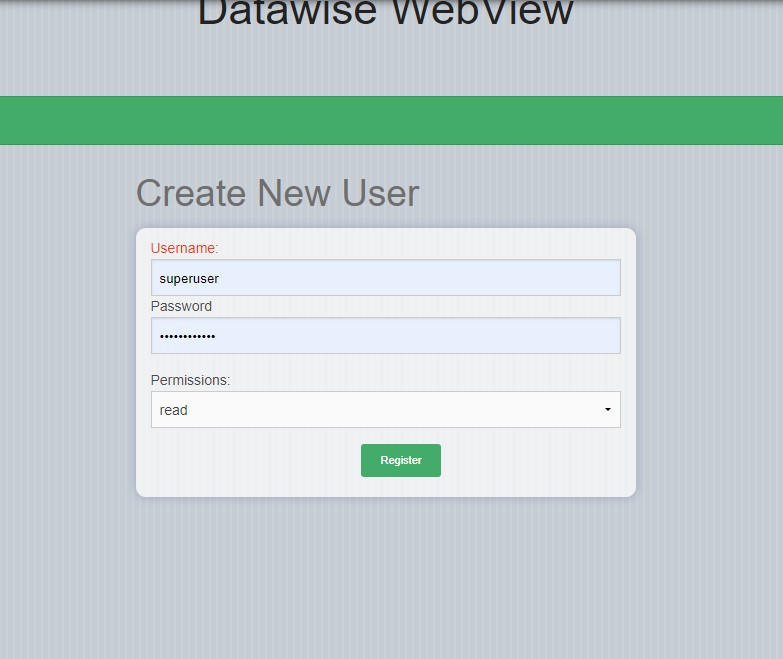
Task: Open the Permissions select box
Action: click(385, 410)
